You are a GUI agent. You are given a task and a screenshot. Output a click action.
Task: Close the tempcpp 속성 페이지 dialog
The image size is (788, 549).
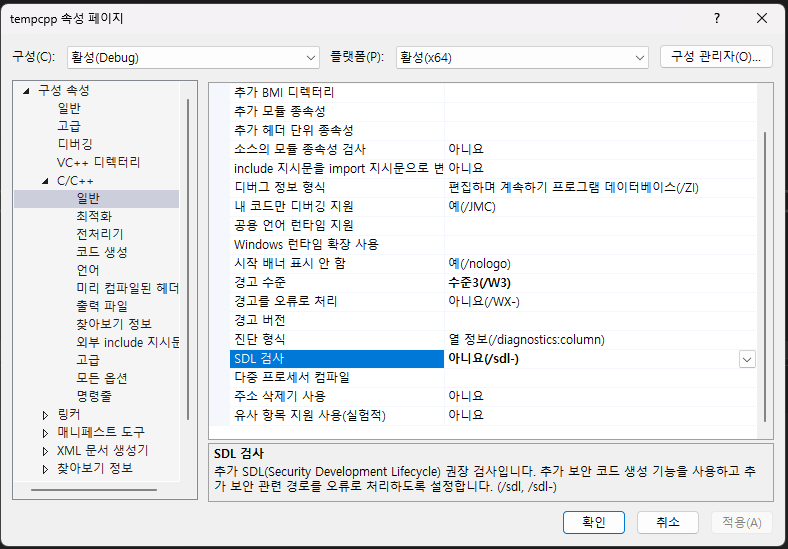coord(762,19)
